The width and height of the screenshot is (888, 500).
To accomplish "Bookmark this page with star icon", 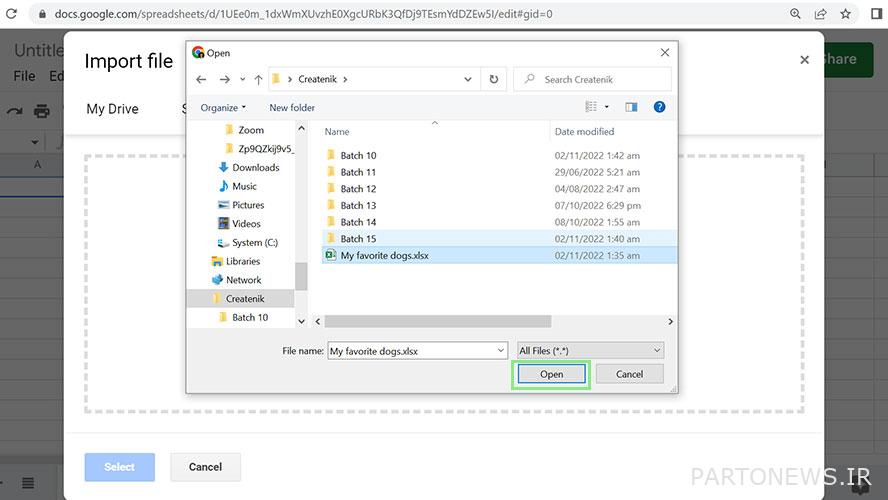I will pos(846,14).
